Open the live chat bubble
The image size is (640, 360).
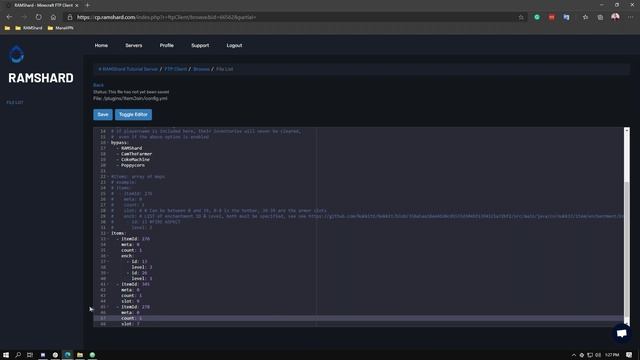622,333
